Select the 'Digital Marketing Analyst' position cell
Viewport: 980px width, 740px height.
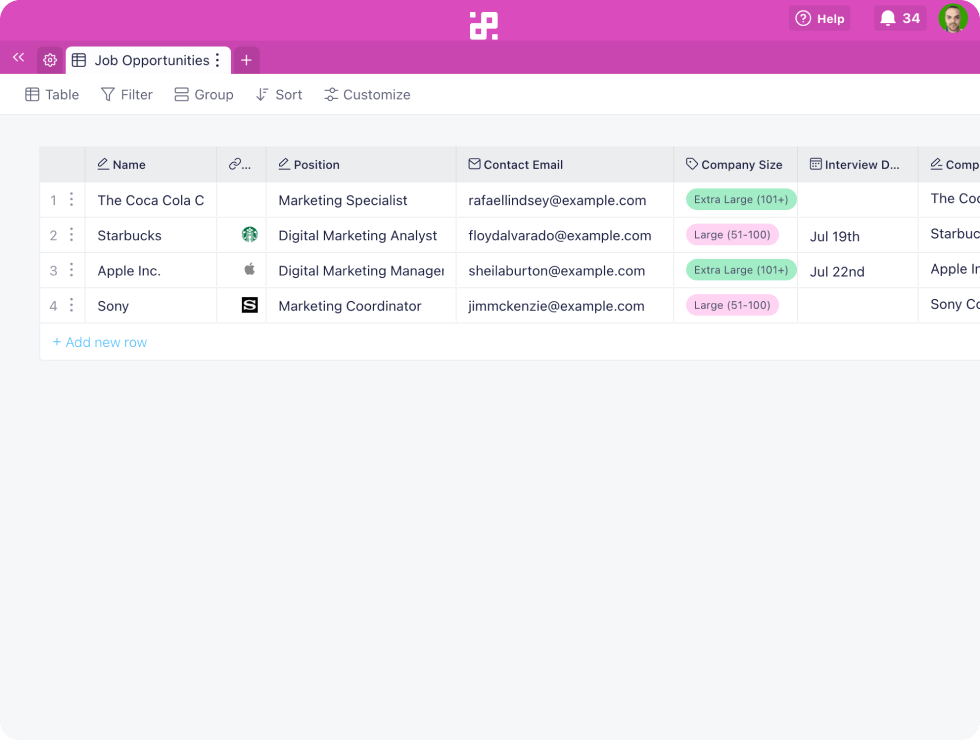point(361,235)
